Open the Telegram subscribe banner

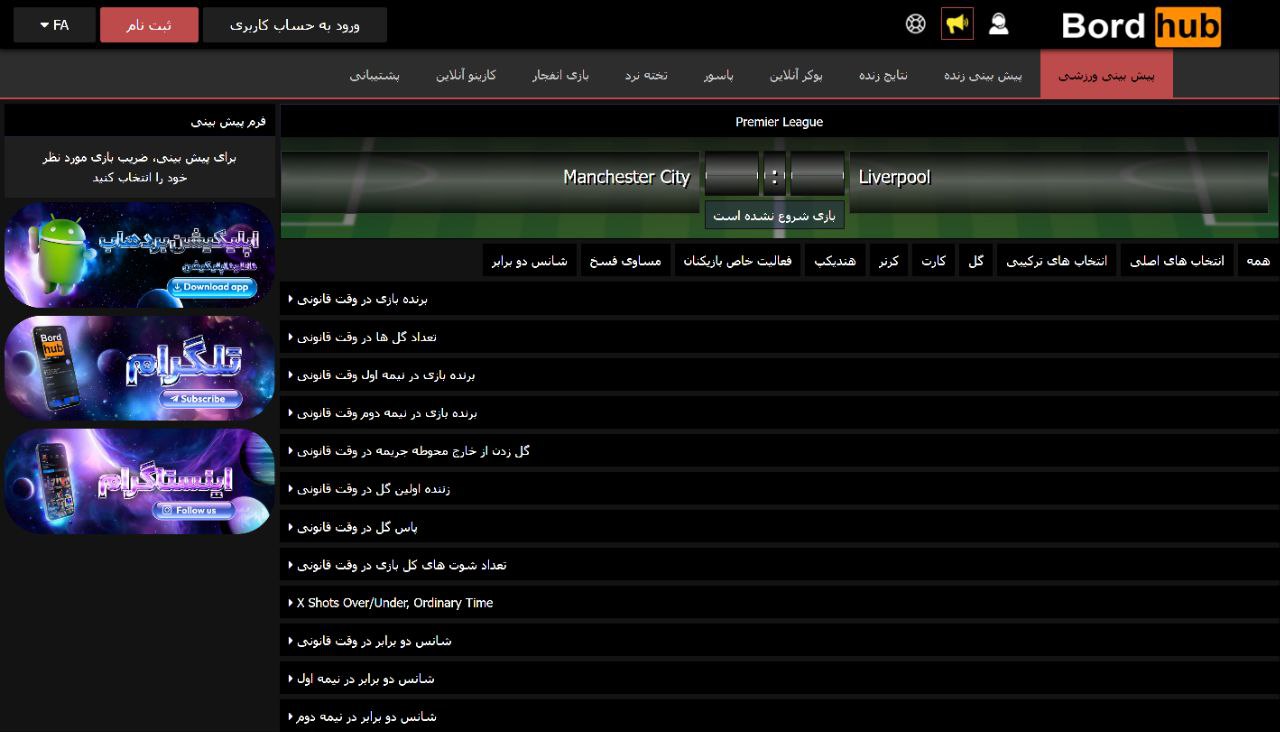[139, 368]
